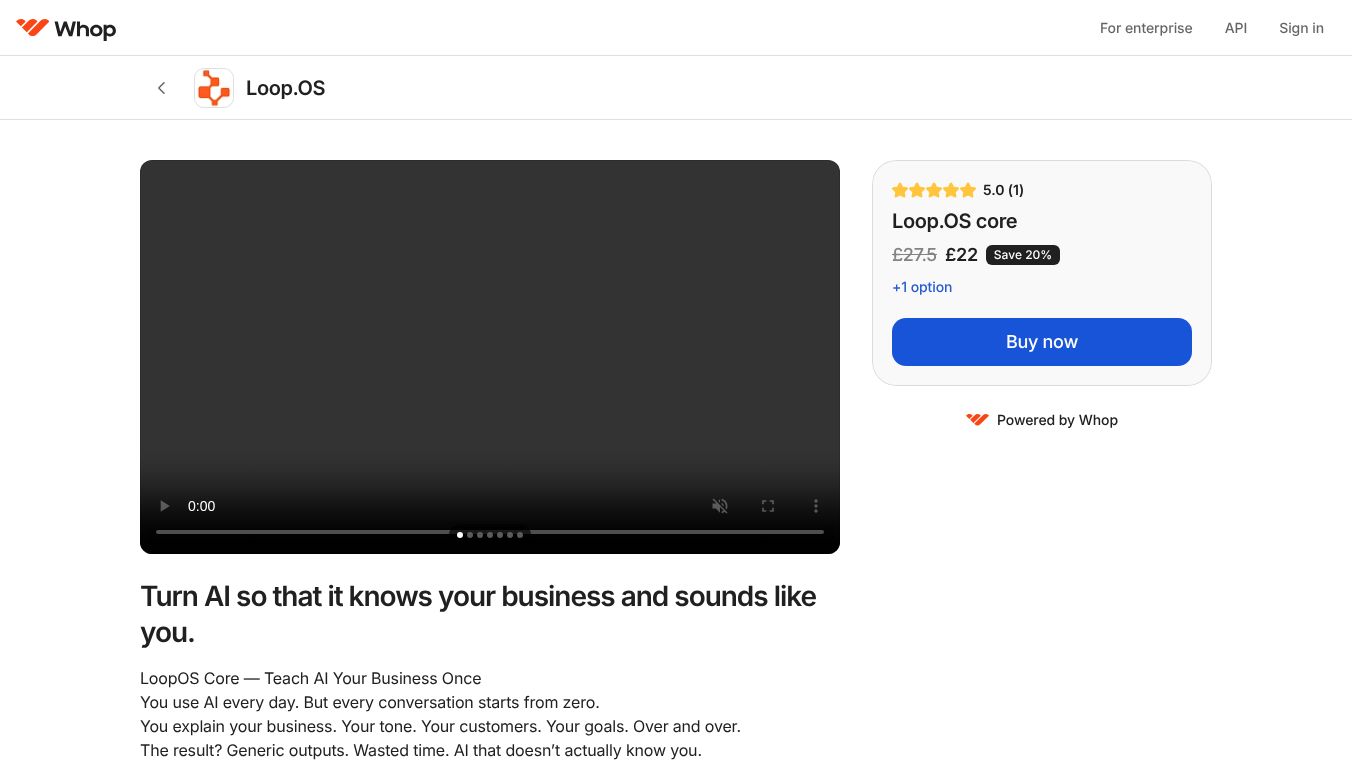
Task: Click the Whop logo in the header
Action: [66, 28]
